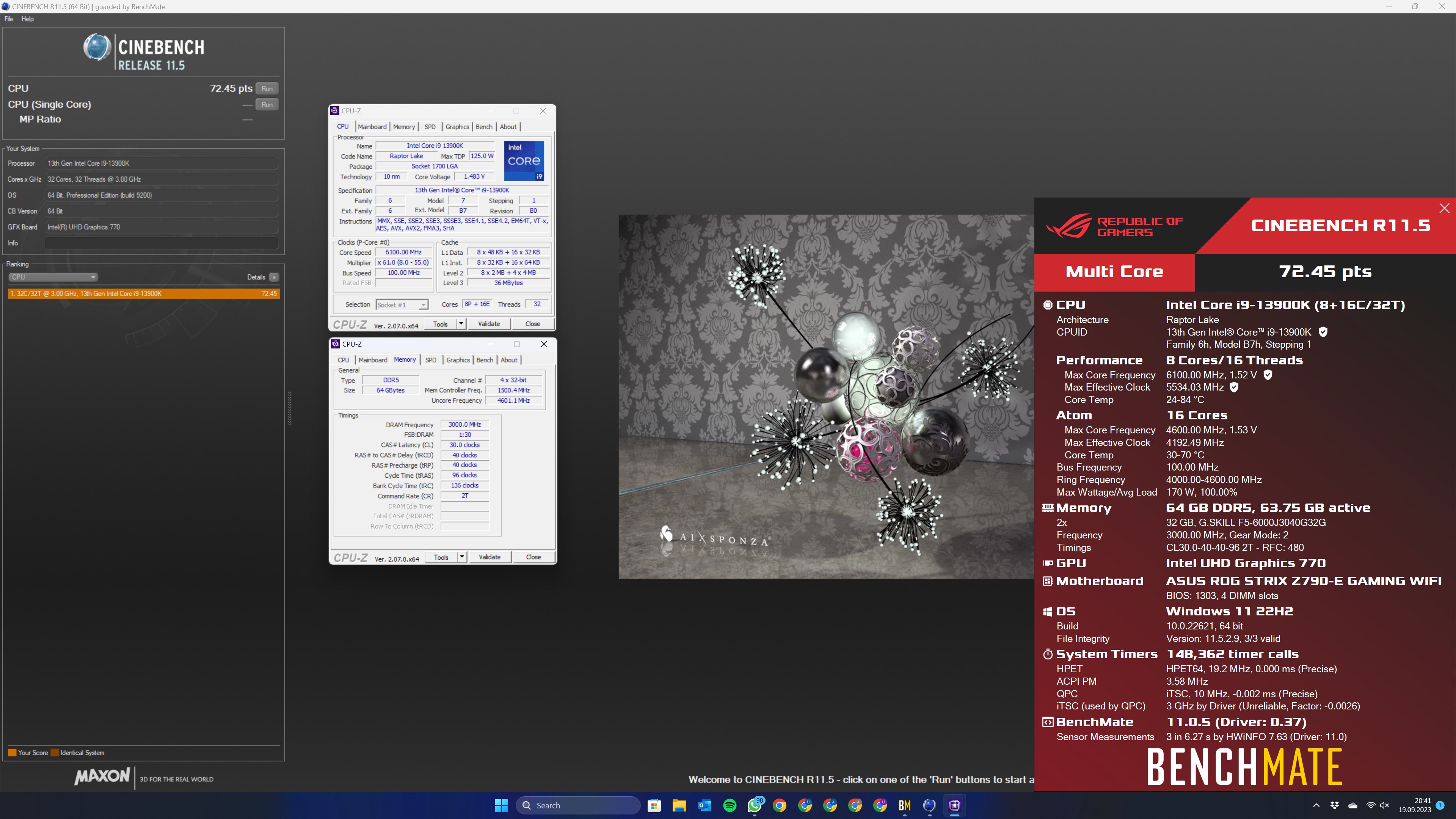Expand Tools dropdown arrow in upper CPU-Z
The width and height of the screenshot is (1456, 819).
[x=461, y=324]
